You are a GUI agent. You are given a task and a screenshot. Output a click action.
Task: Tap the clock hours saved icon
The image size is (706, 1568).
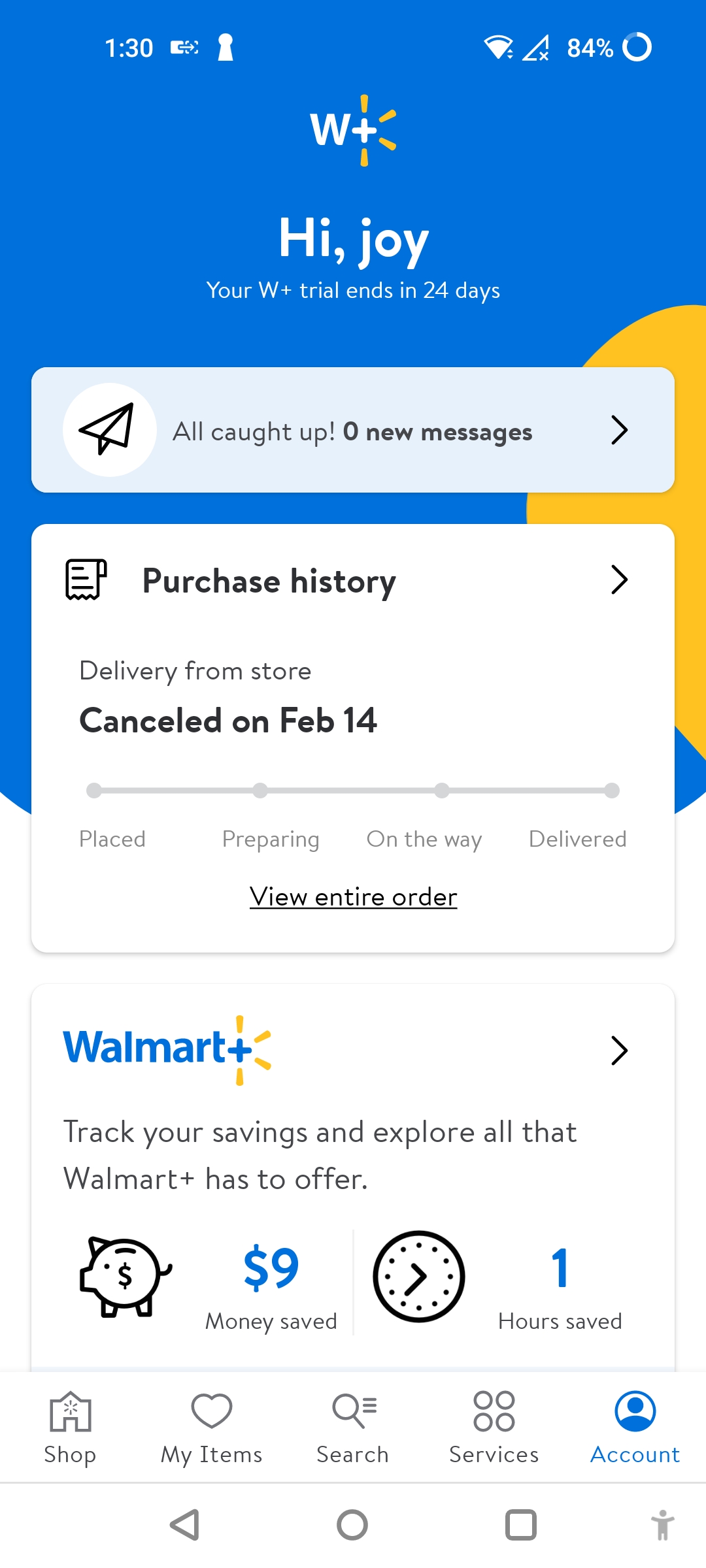click(x=418, y=1277)
